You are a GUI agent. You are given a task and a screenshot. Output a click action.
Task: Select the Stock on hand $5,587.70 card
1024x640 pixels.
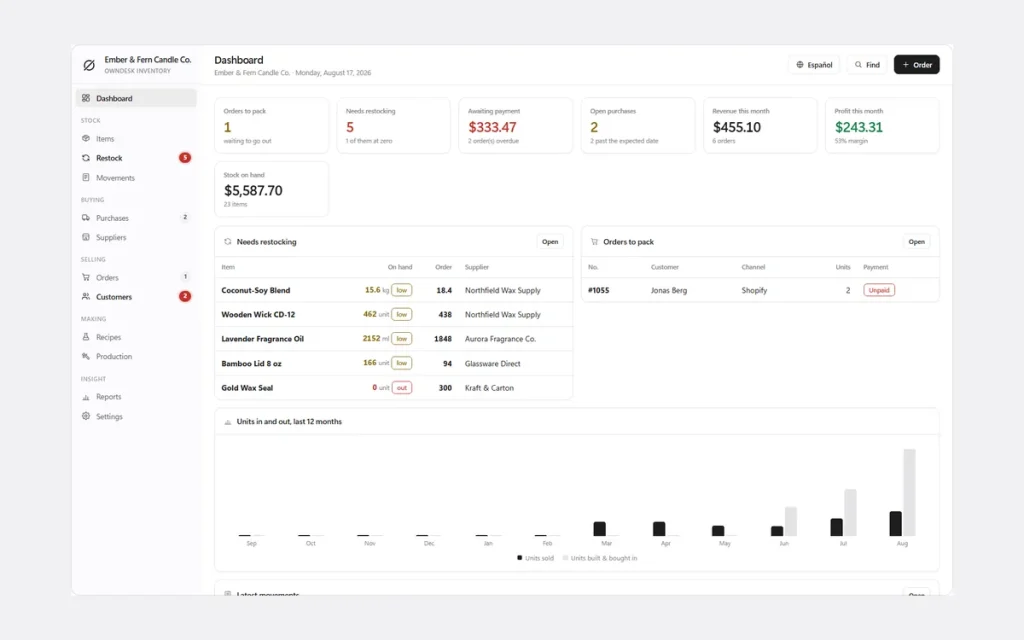point(272,189)
